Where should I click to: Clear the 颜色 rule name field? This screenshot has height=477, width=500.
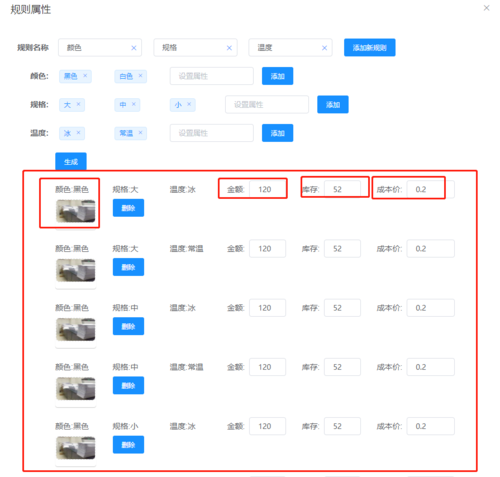(134, 48)
